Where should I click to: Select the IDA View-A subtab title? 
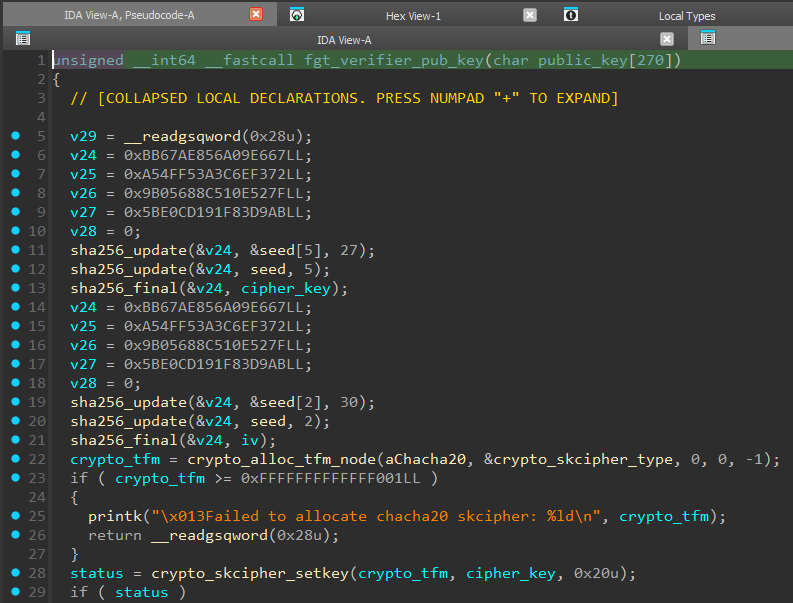[x=344, y=39]
